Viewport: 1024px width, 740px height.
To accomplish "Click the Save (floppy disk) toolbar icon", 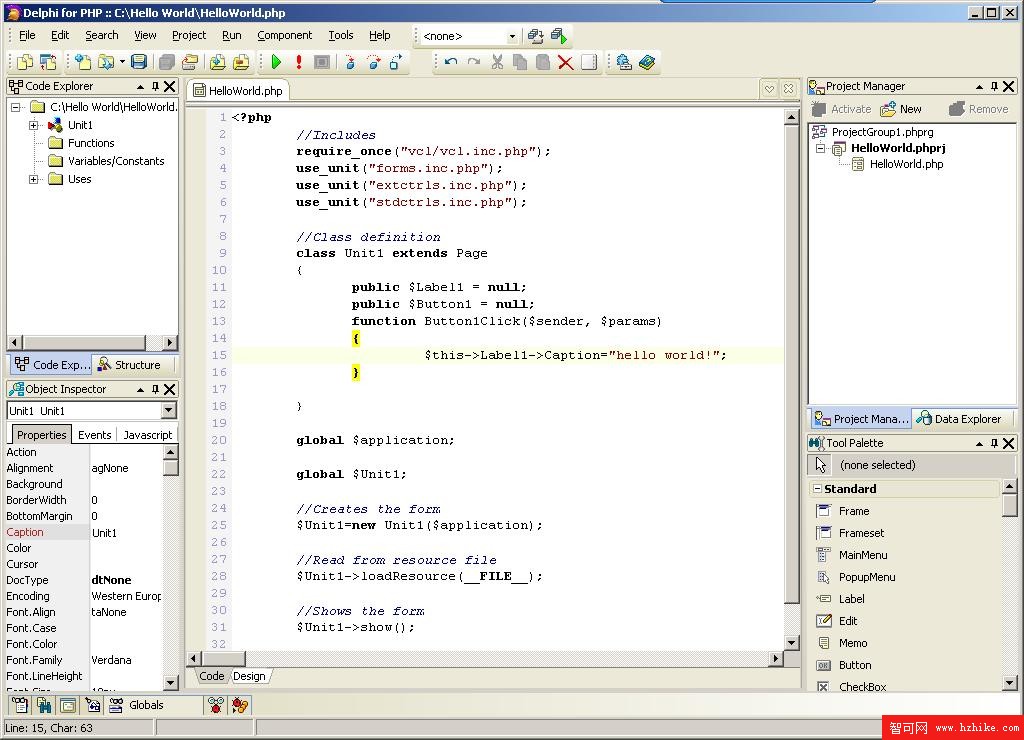I will [138, 62].
